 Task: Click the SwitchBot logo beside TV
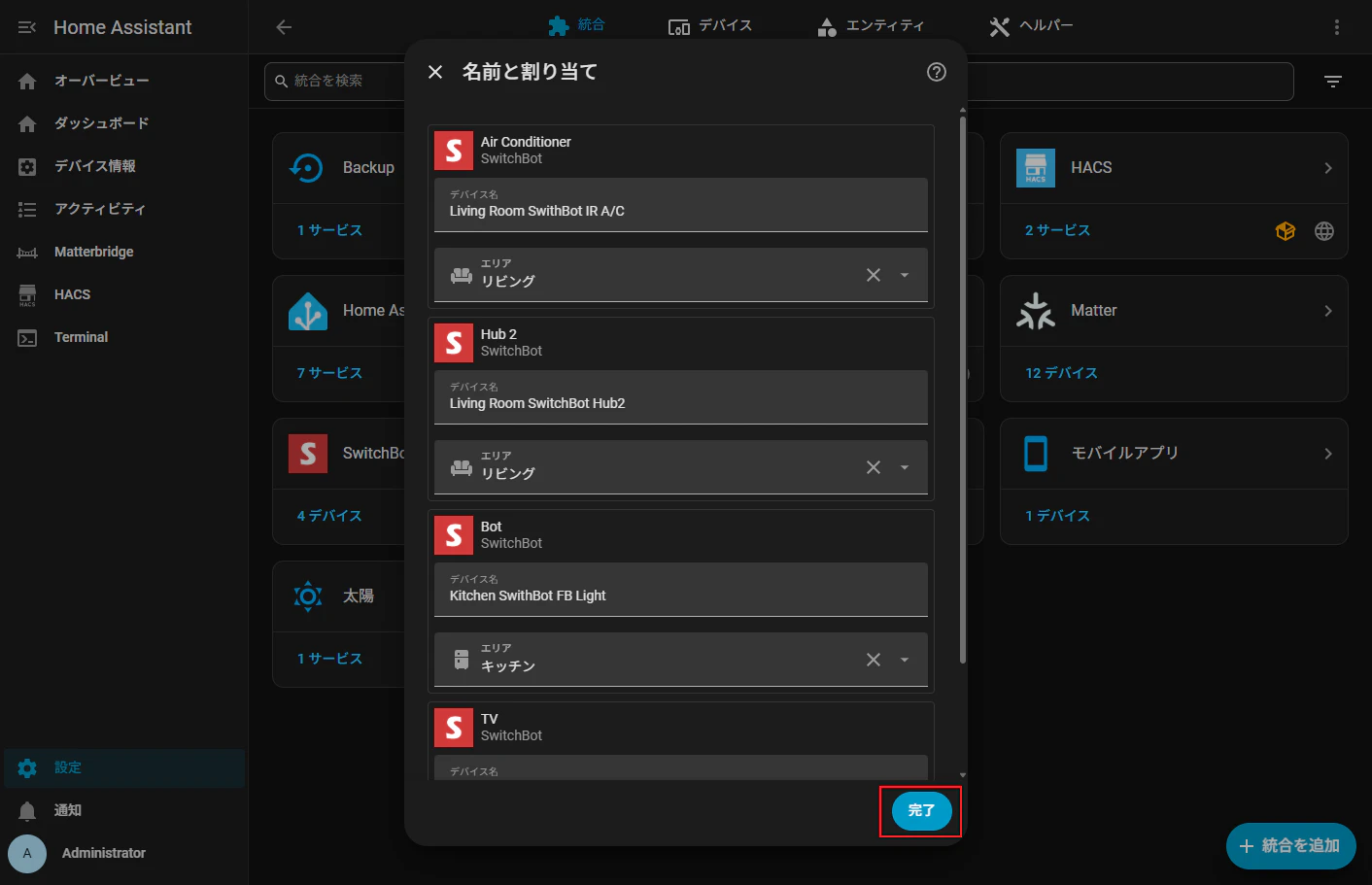point(454,728)
